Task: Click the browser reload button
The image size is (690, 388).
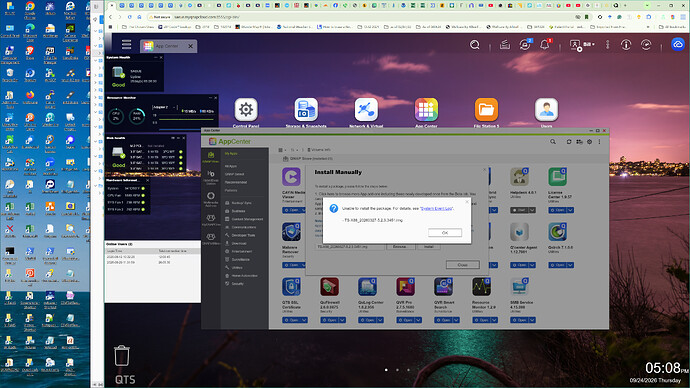Action: tap(129, 17)
